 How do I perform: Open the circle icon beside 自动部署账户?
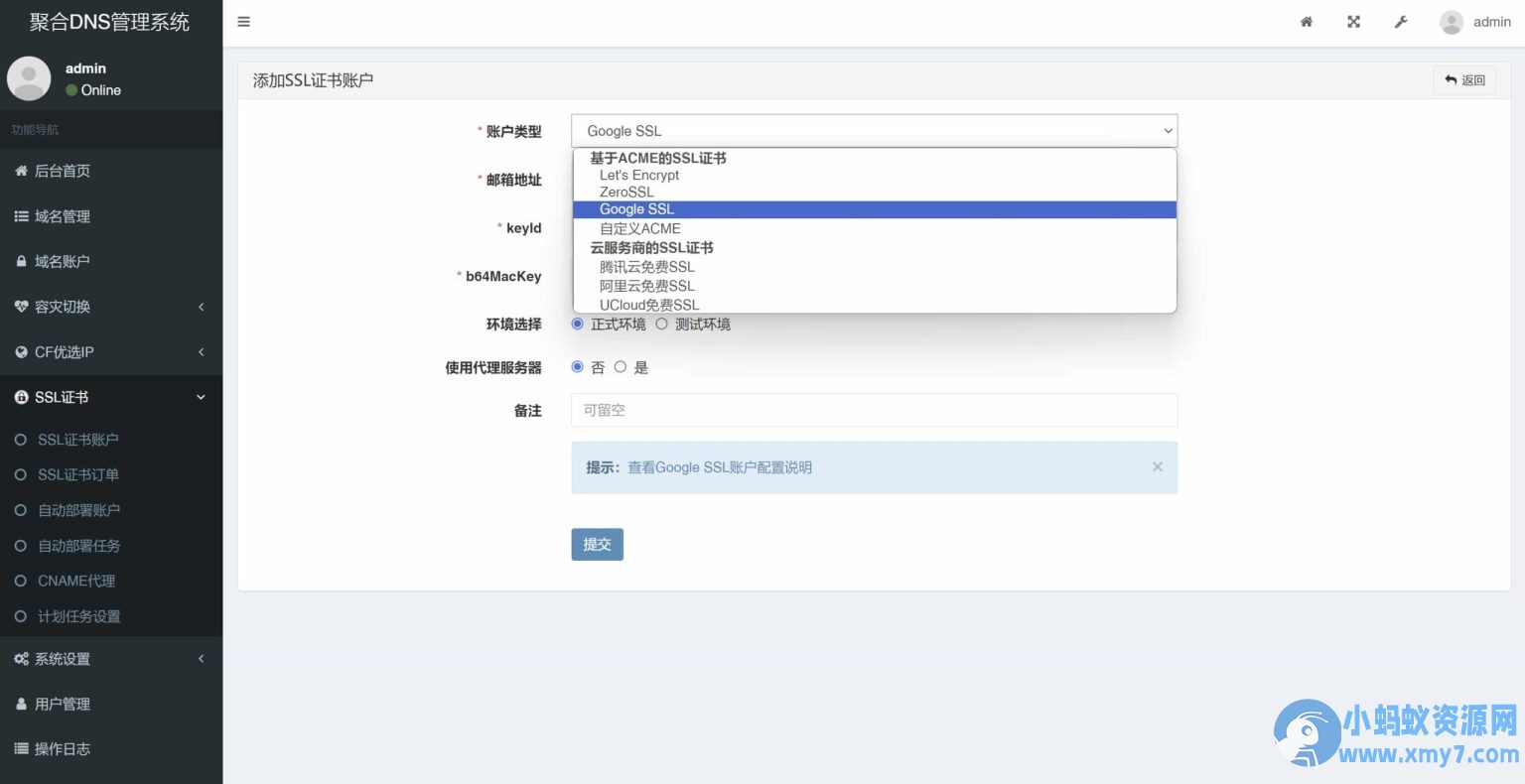click(20, 510)
